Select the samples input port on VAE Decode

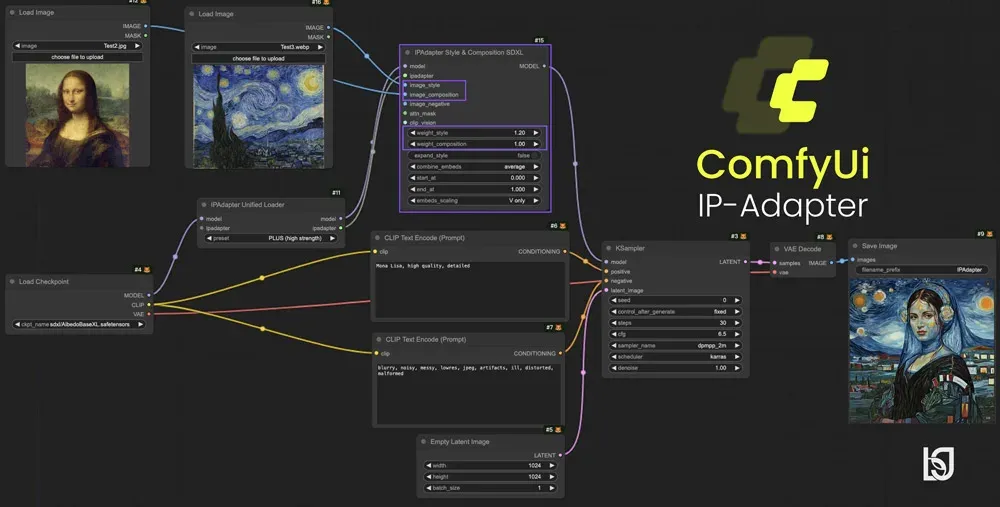coord(775,263)
